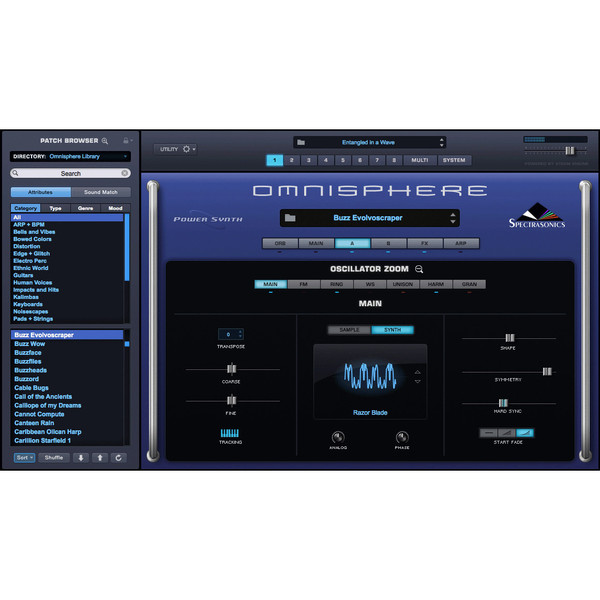Viewport: 600px width, 600px height.
Task: Click the search magnifier icon
Action: [15, 173]
